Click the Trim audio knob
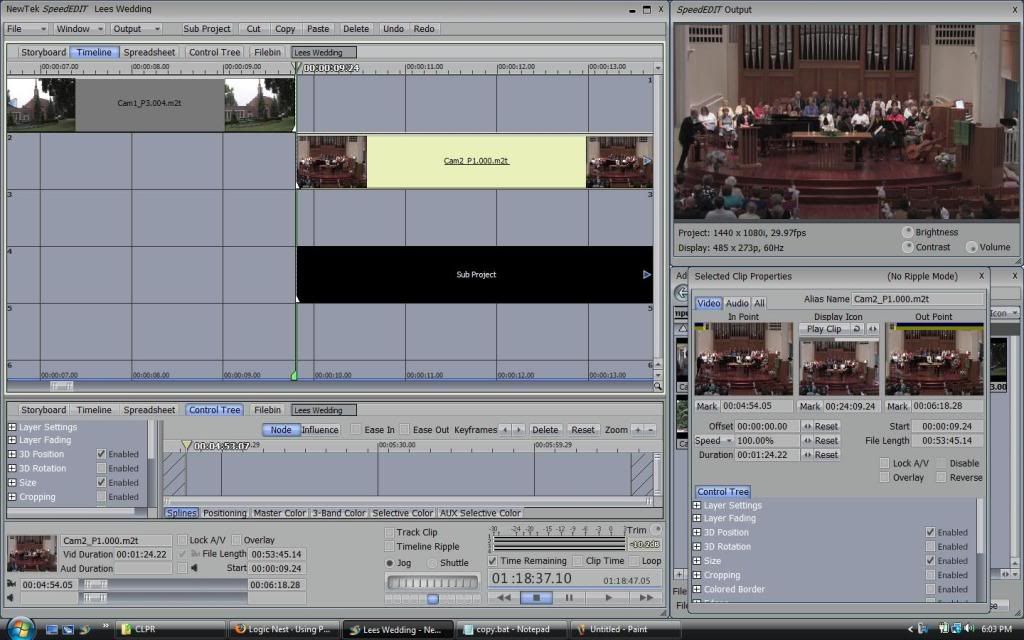Screen dimensions: 1024x640 coord(657,530)
